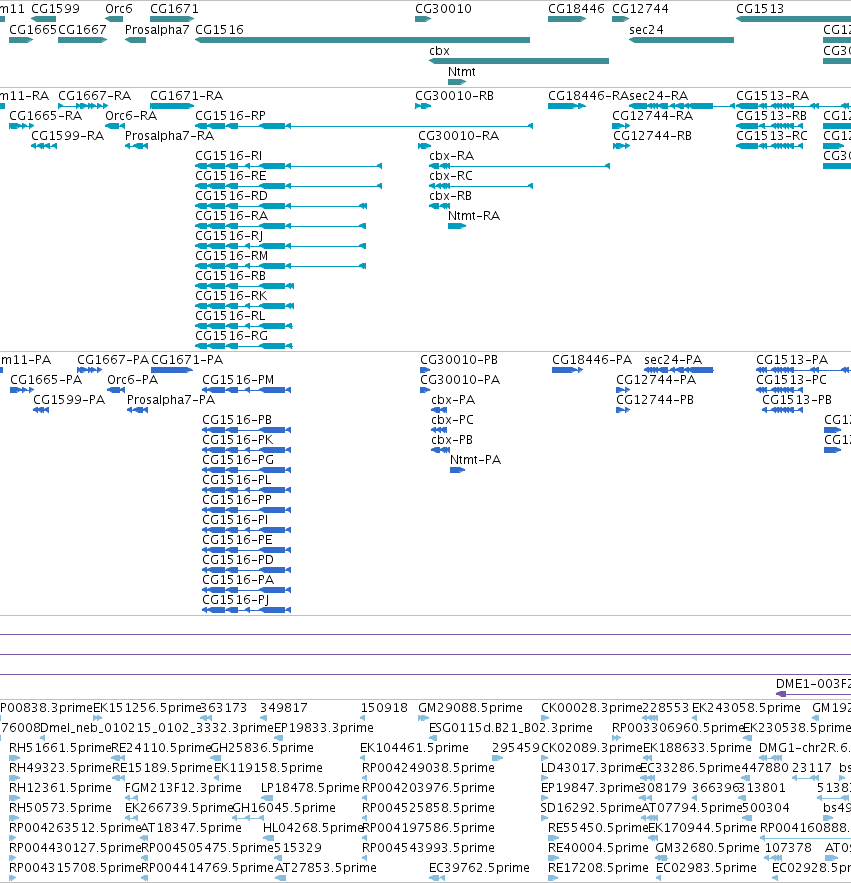Pick the CG1516-RD transcript
The height and width of the screenshot is (883, 851).
(x=281, y=206)
